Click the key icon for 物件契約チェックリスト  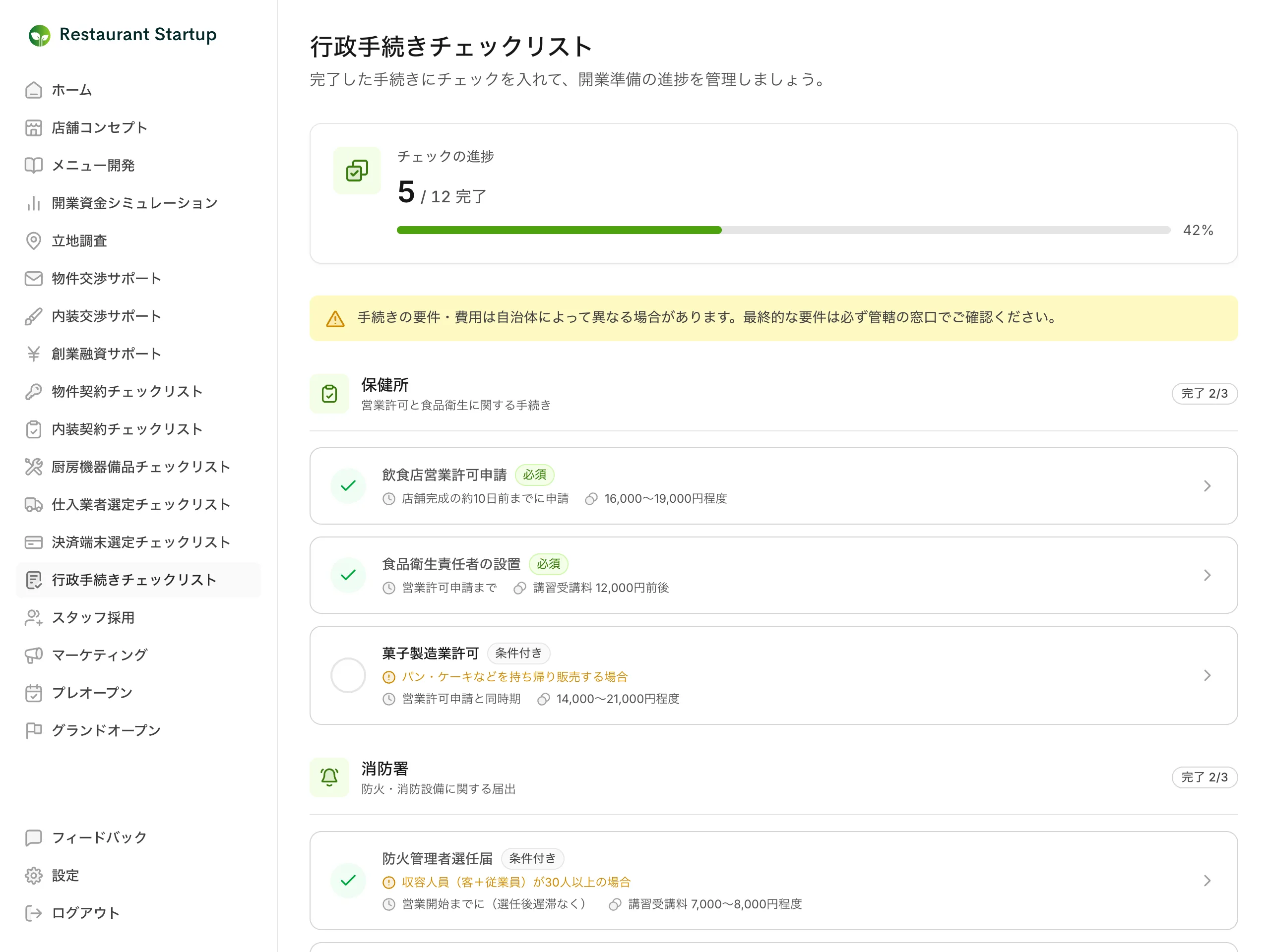point(34,391)
